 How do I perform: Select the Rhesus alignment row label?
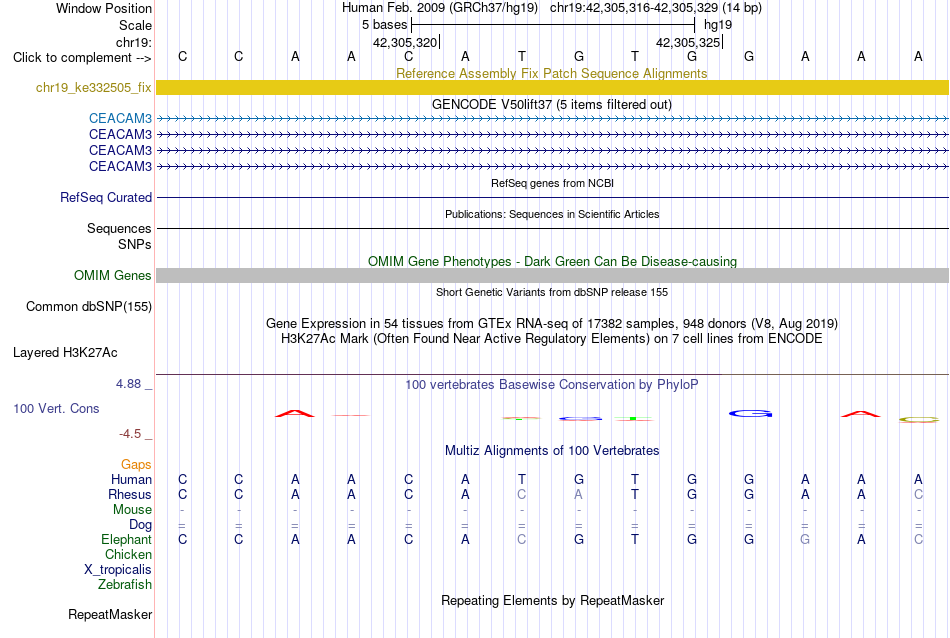tap(130, 494)
